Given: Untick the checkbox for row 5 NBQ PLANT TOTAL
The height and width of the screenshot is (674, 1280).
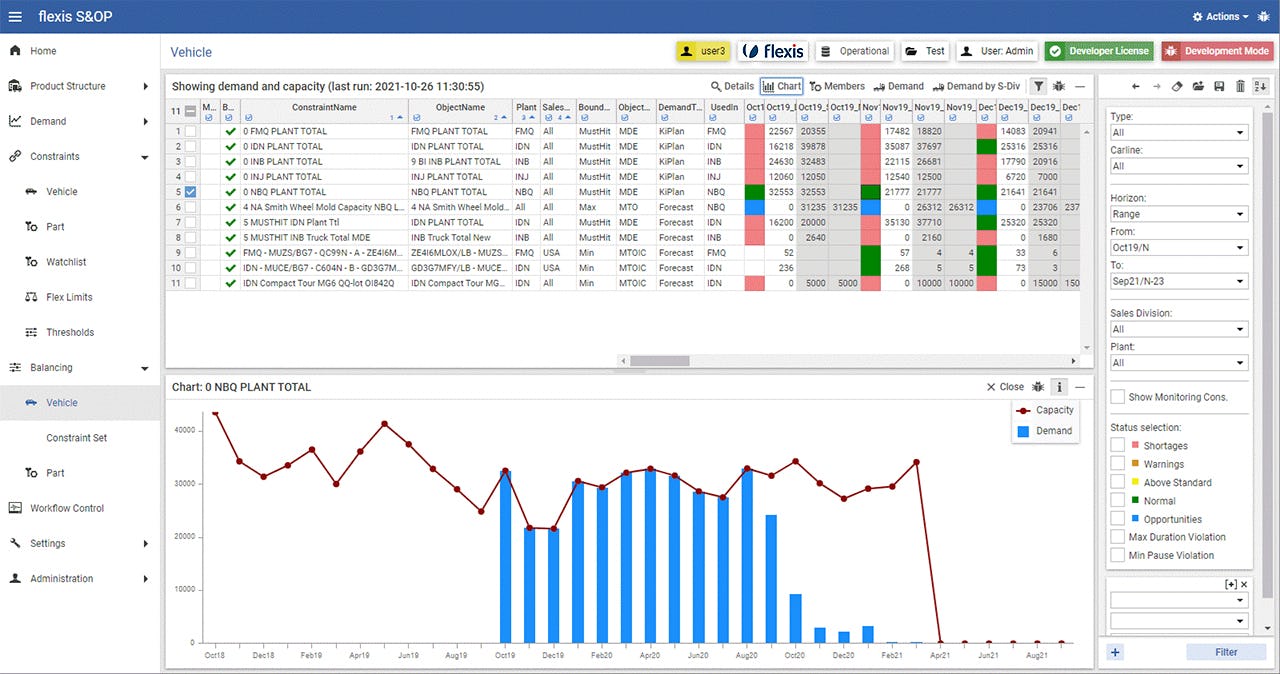Looking at the screenshot, I should [x=190, y=192].
